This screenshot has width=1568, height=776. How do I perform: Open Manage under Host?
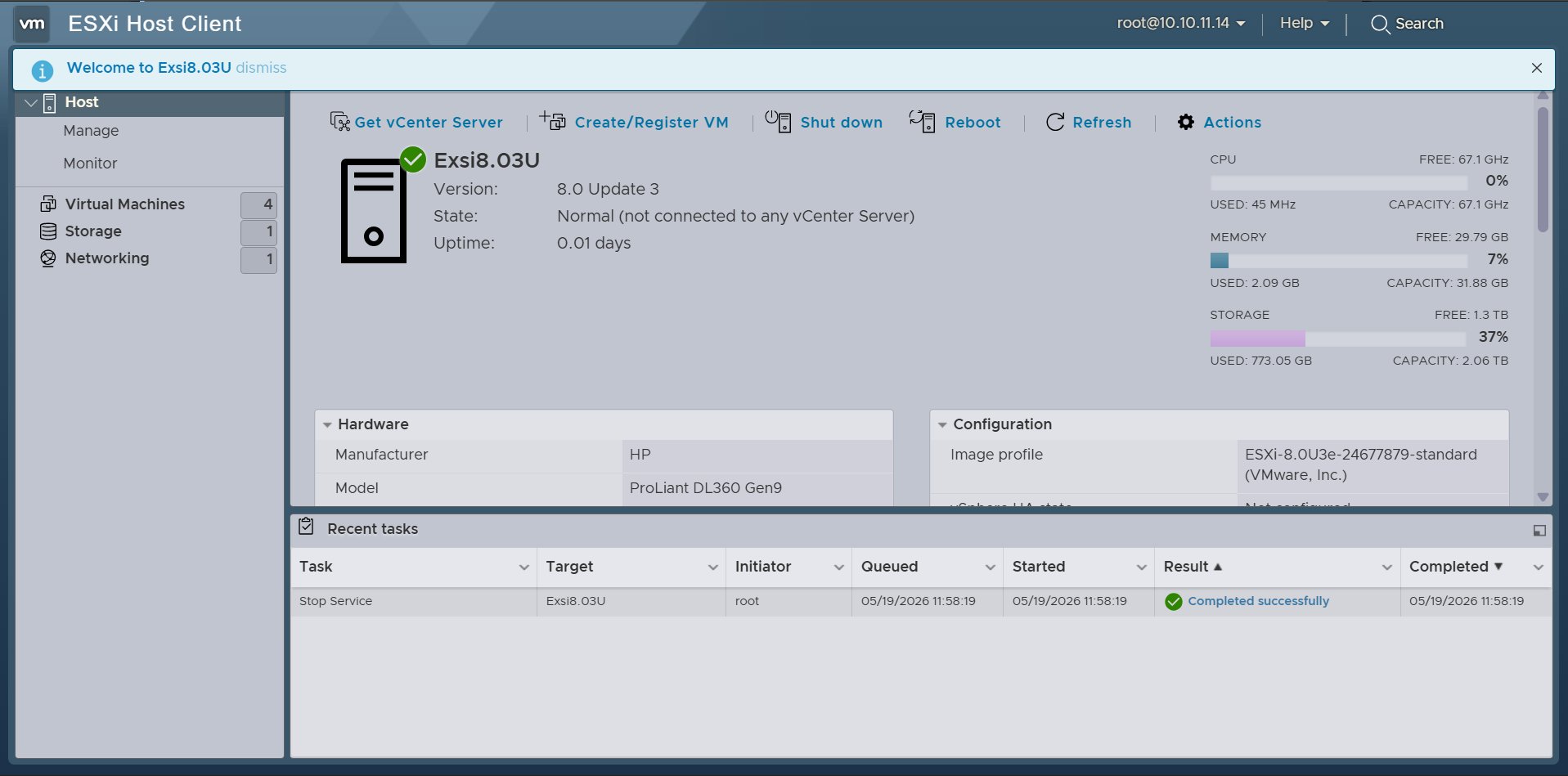click(91, 131)
